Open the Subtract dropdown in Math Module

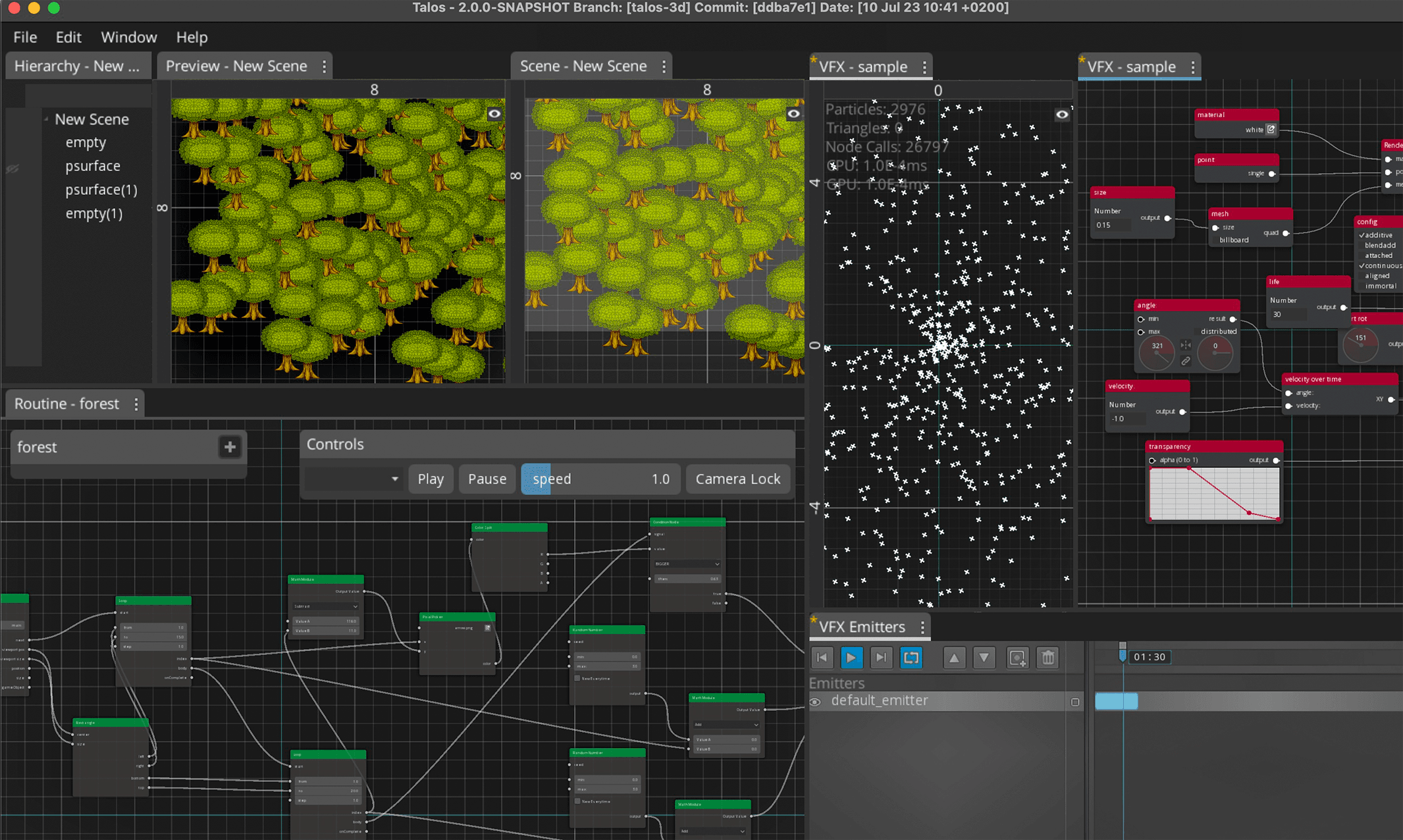pyautogui.click(x=326, y=606)
